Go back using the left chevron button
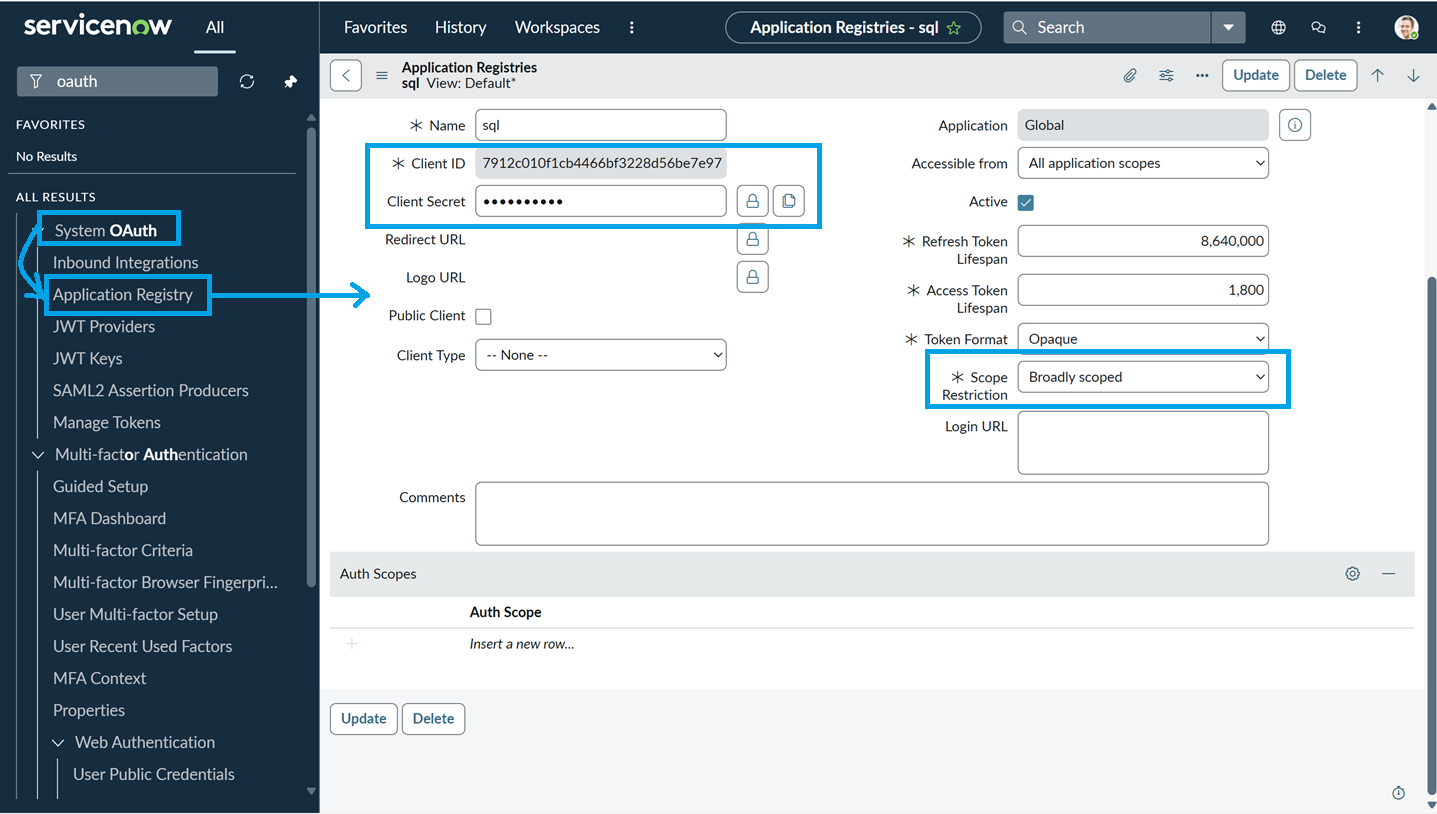This screenshot has width=1437, height=814. coord(346,75)
